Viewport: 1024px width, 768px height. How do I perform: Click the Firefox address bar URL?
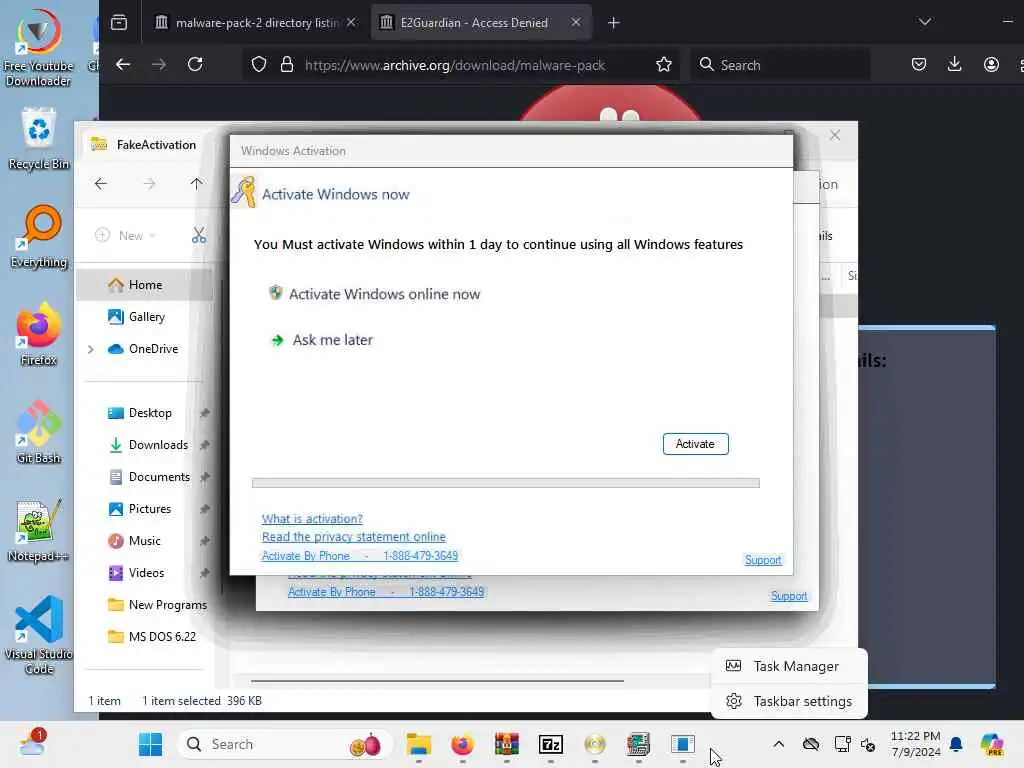pos(455,65)
